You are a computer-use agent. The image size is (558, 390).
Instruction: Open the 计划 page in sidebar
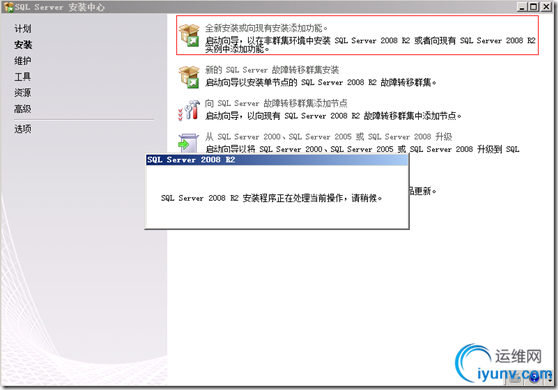click(23, 28)
